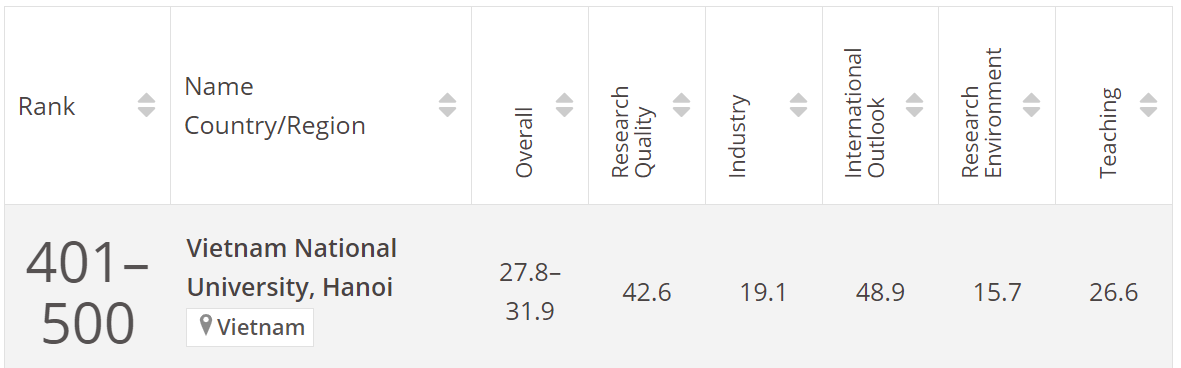Click the 42.6 Research Quality value

click(647, 292)
